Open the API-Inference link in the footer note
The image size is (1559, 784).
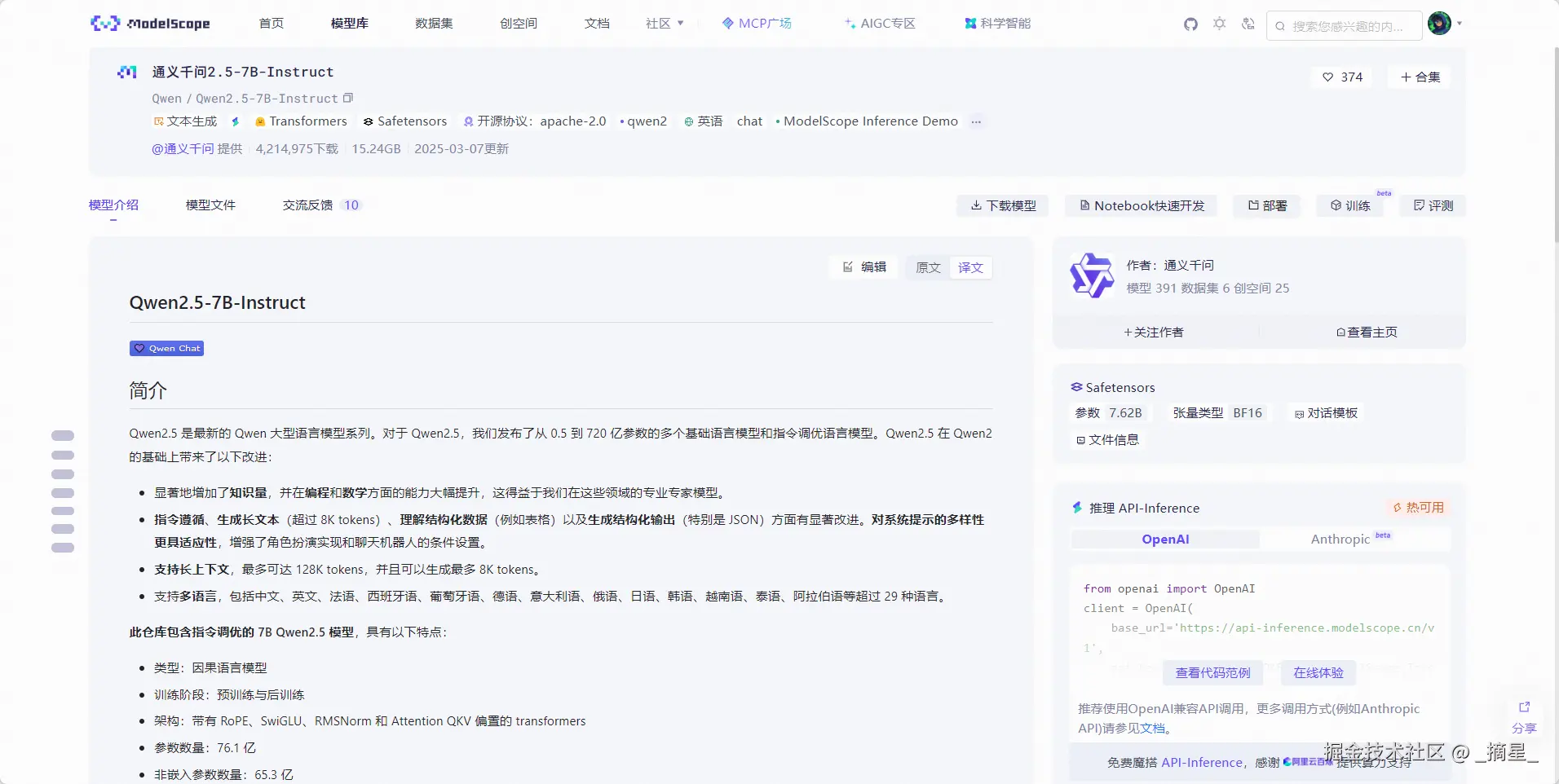[x=1201, y=763]
